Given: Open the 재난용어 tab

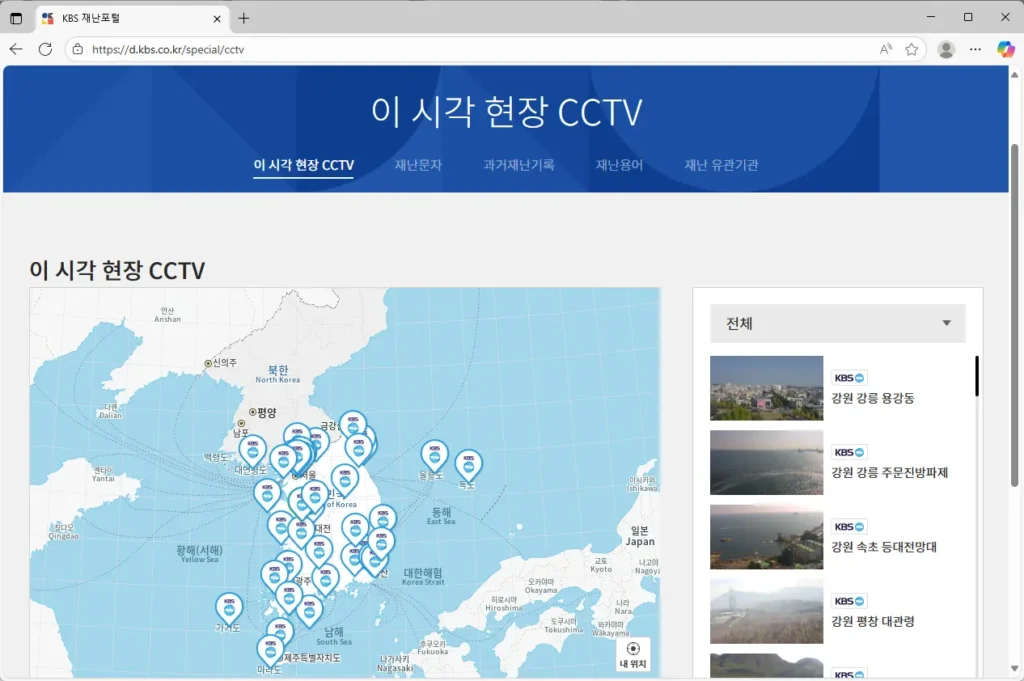Looking at the screenshot, I should click(x=619, y=165).
